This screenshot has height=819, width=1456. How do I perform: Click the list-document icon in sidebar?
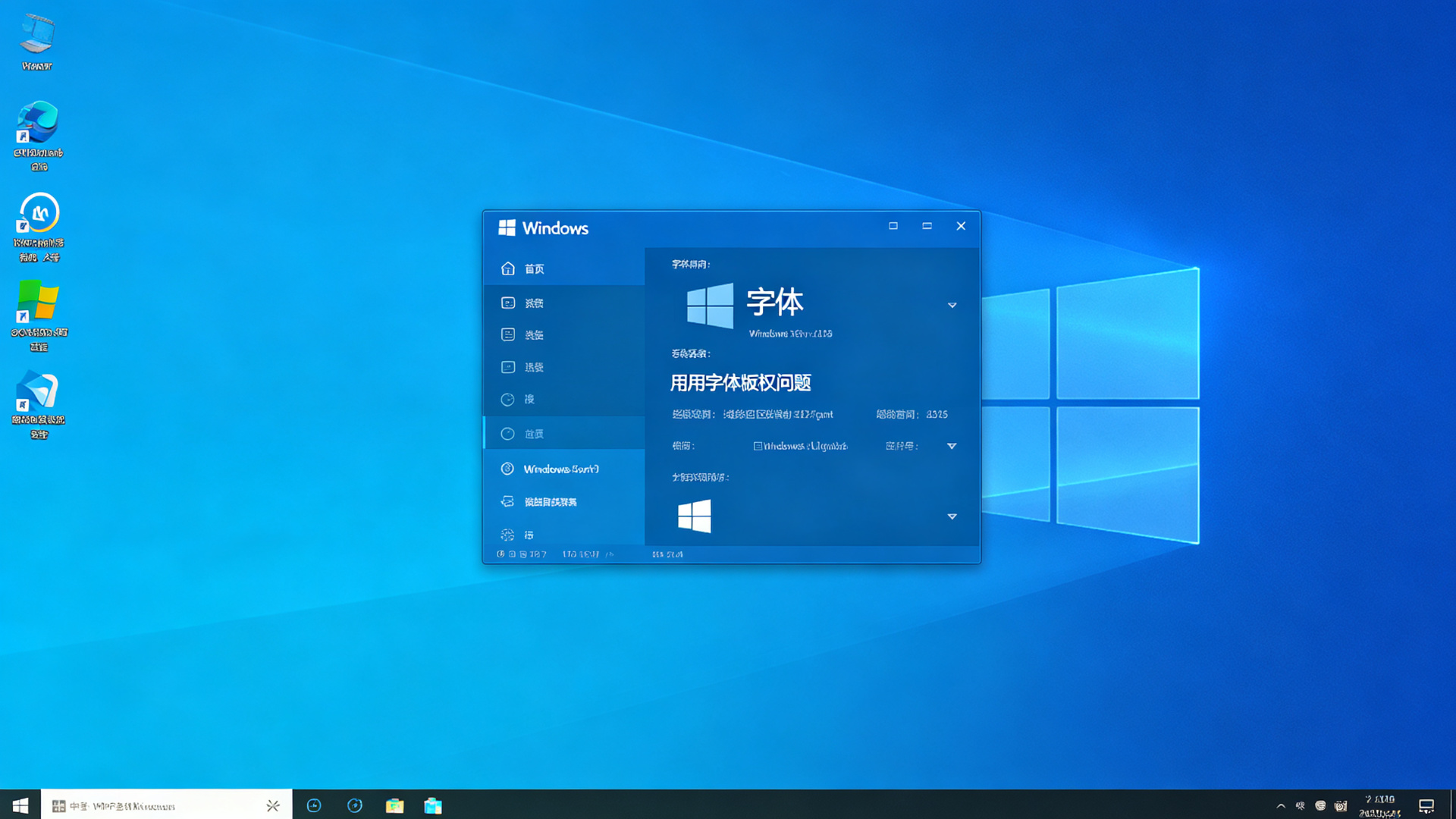point(508,334)
